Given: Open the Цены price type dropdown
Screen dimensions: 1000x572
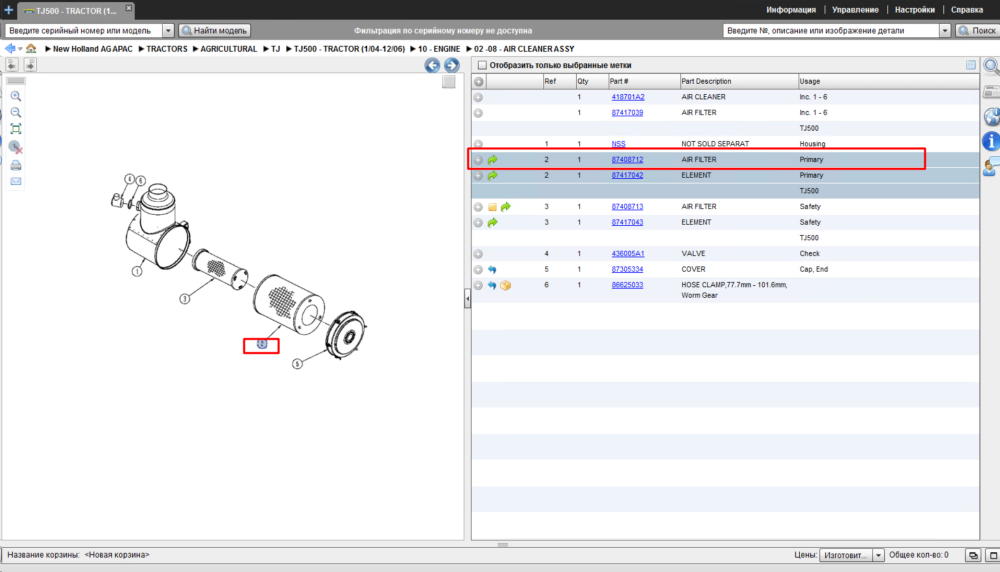Looking at the screenshot, I should point(878,555).
